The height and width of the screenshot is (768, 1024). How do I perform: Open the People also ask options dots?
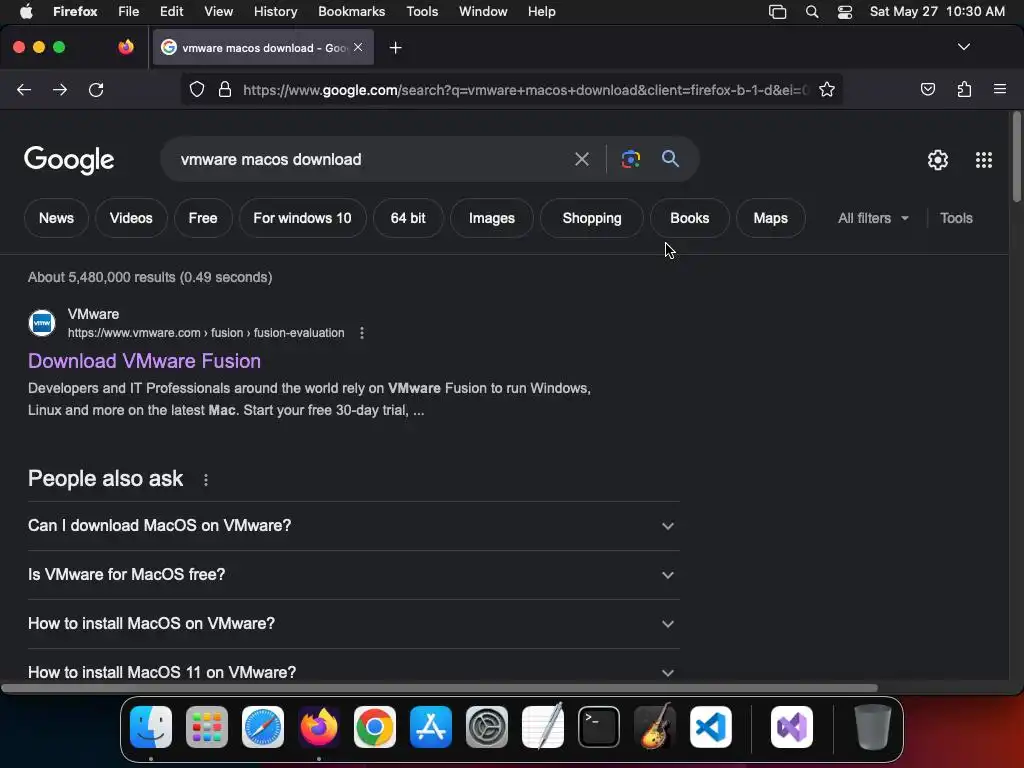pyautogui.click(x=206, y=480)
